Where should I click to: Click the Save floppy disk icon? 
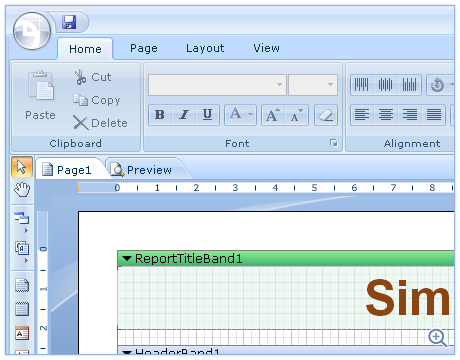coord(69,22)
